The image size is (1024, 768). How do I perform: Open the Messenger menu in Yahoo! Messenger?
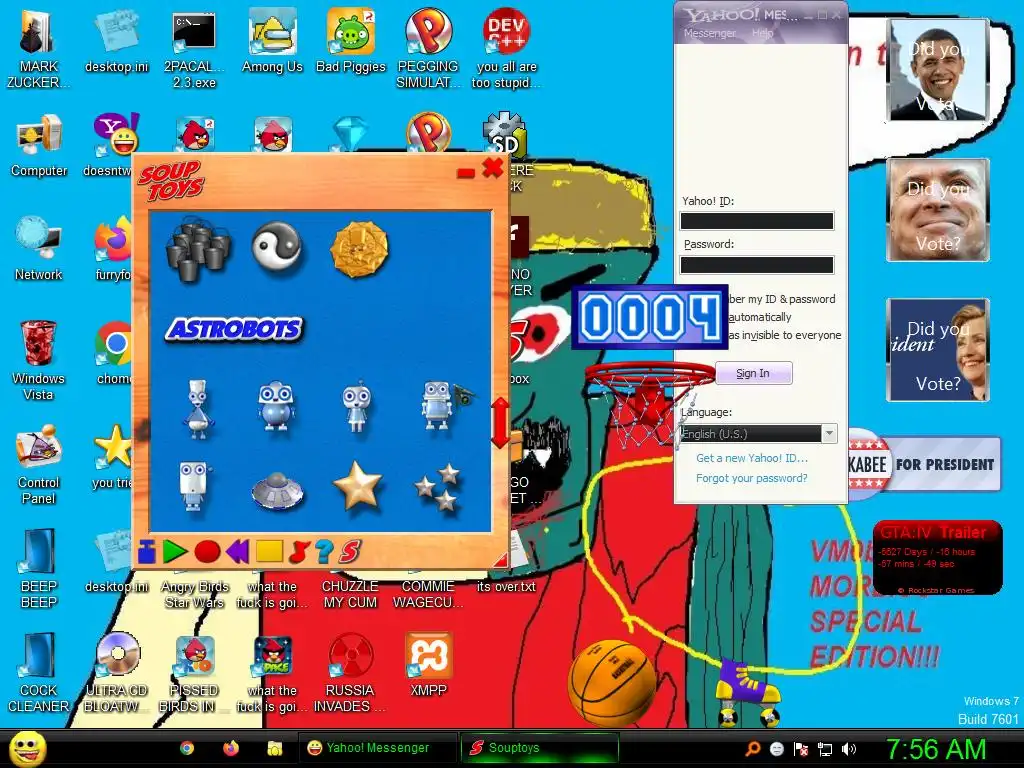point(709,33)
